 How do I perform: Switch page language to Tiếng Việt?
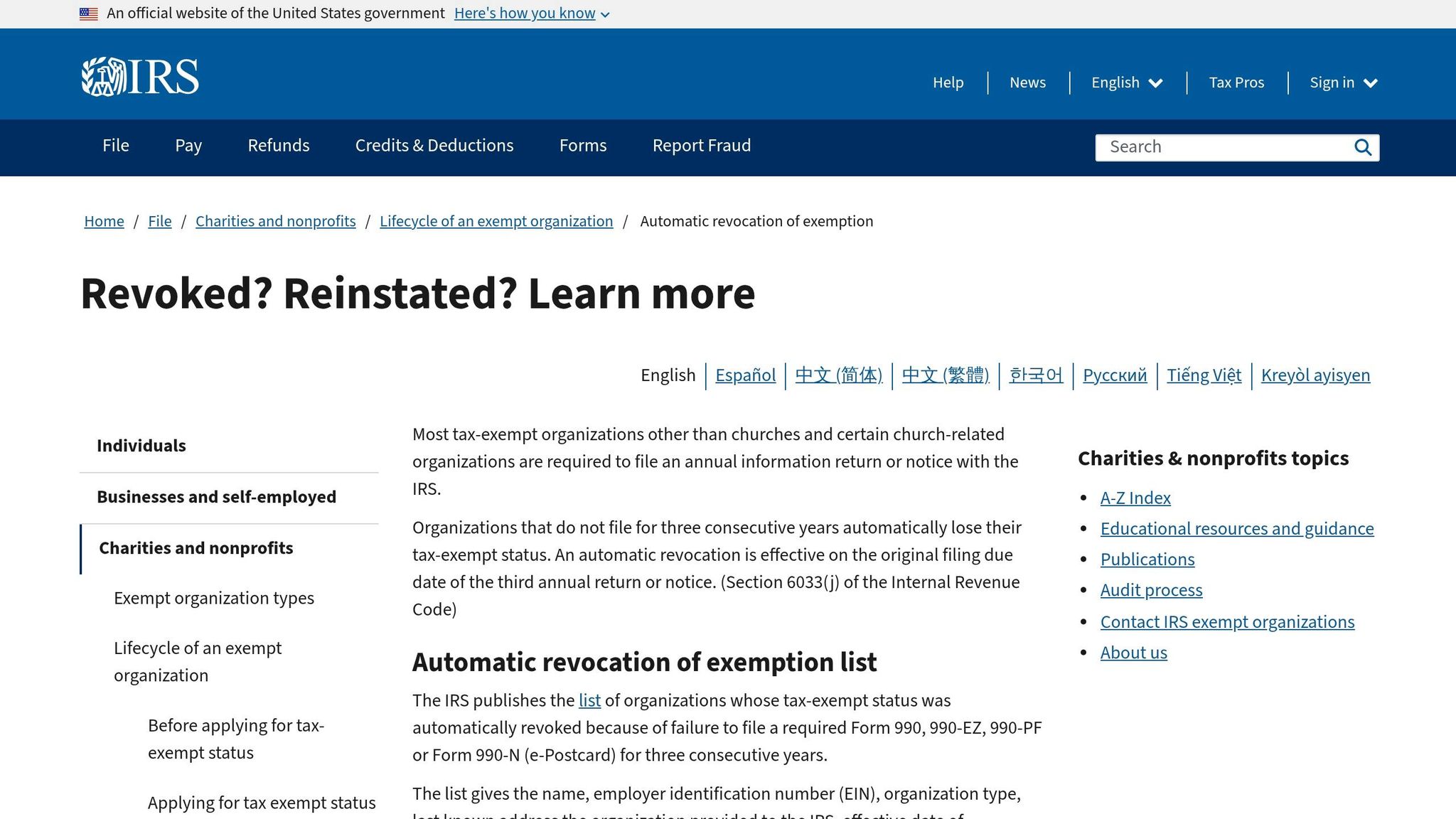pos(1204,375)
